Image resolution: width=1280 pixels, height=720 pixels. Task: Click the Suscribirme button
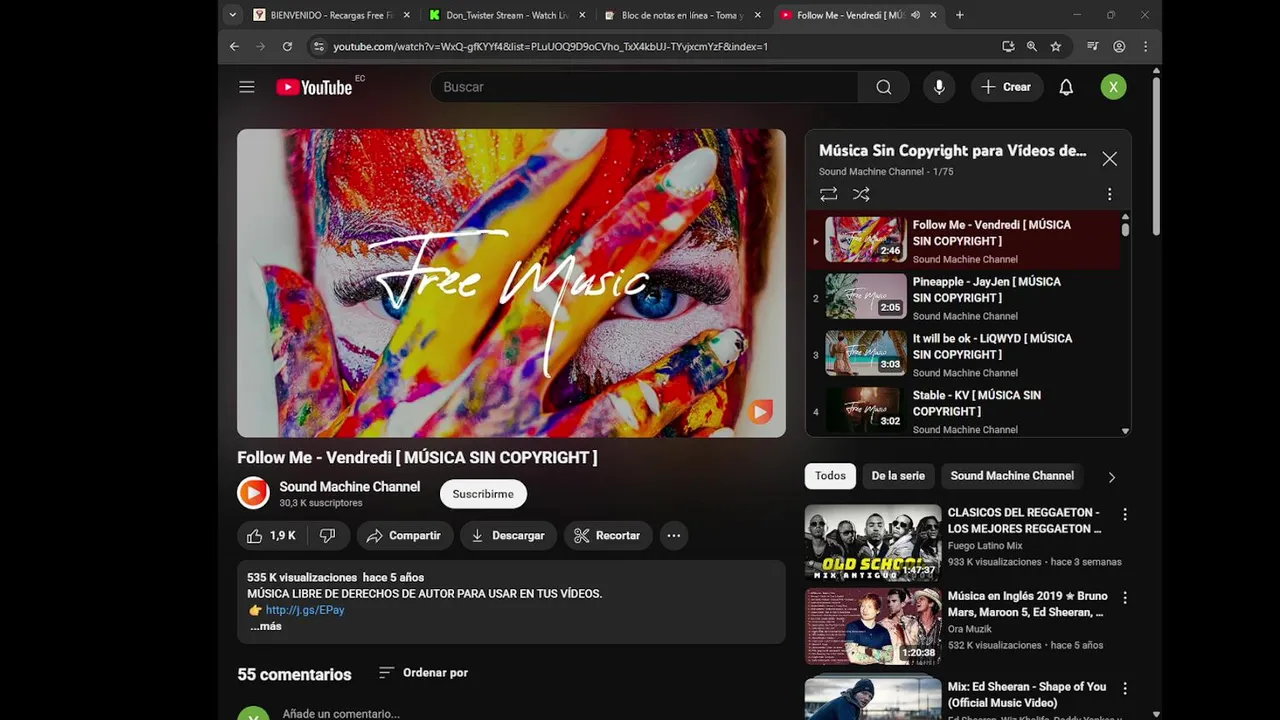click(483, 494)
